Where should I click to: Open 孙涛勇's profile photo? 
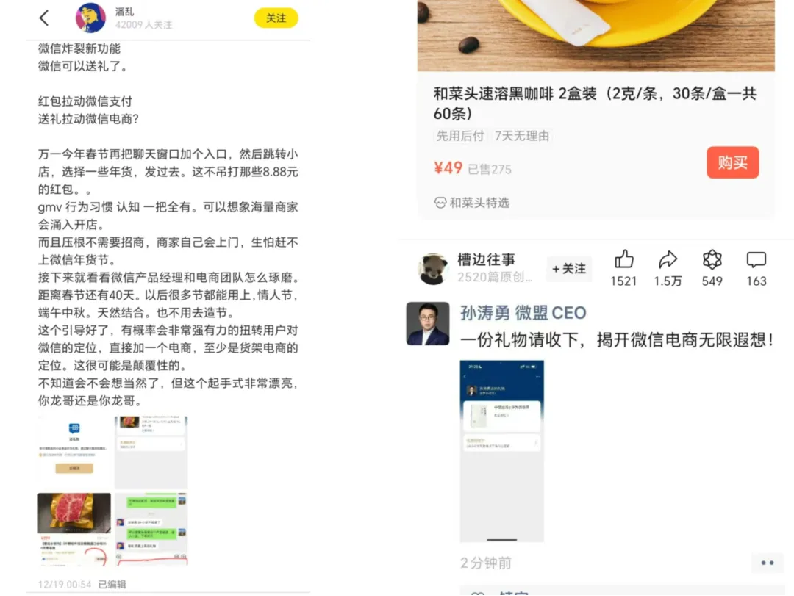428,324
